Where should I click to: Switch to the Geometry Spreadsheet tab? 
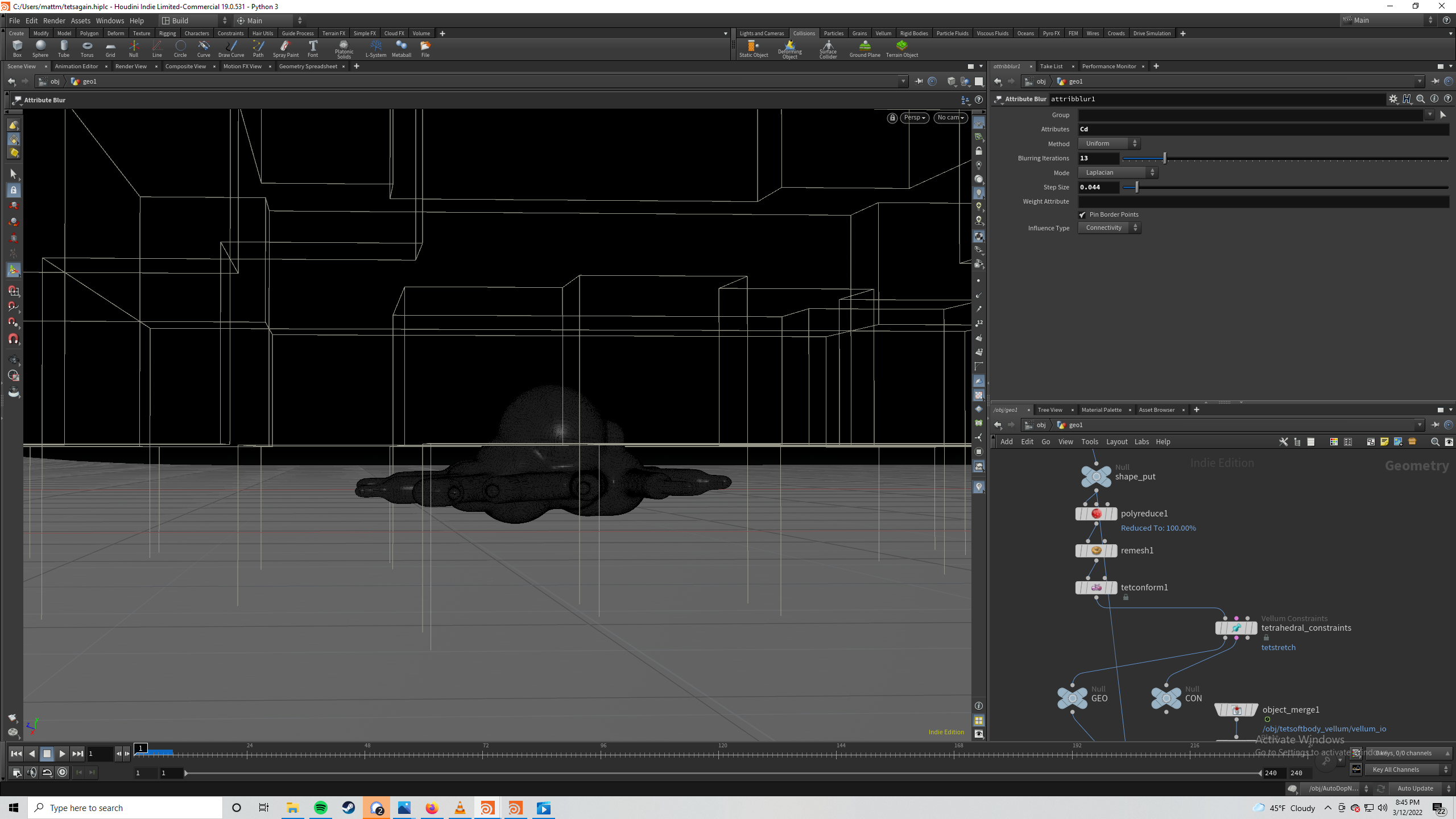pyautogui.click(x=308, y=66)
